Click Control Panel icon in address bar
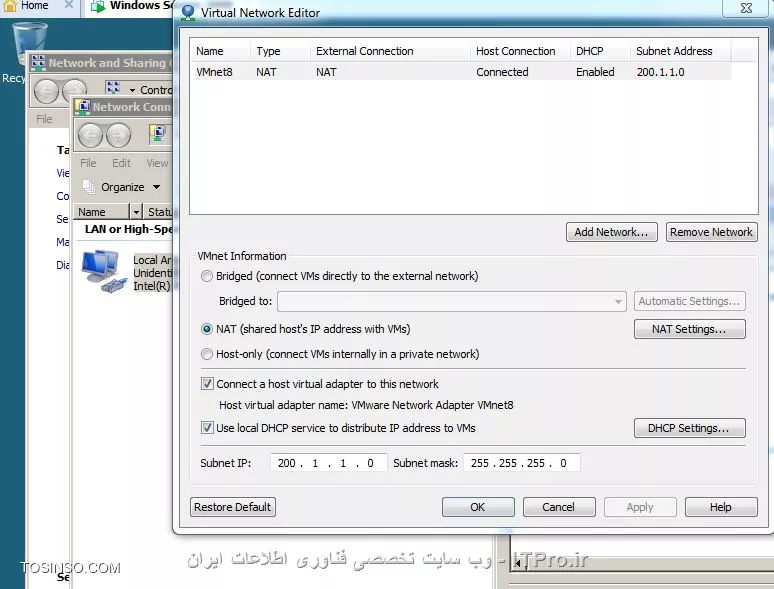The width and height of the screenshot is (774, 589). tap(113, 88)
